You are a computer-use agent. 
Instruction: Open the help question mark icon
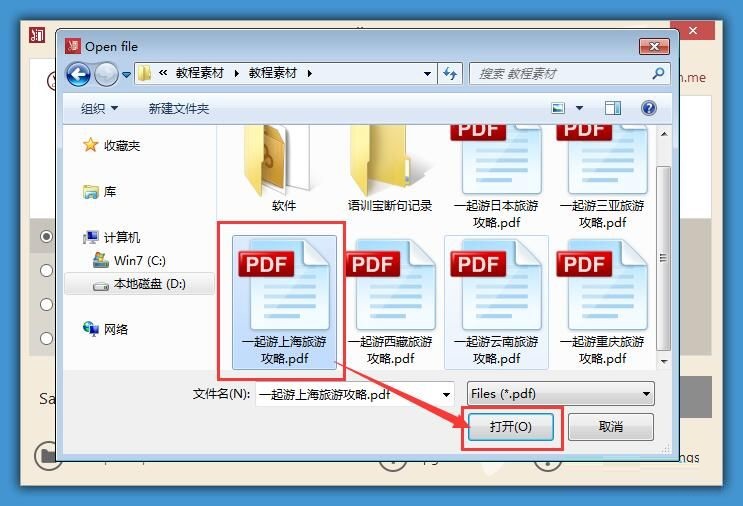(x=649, y=108)
